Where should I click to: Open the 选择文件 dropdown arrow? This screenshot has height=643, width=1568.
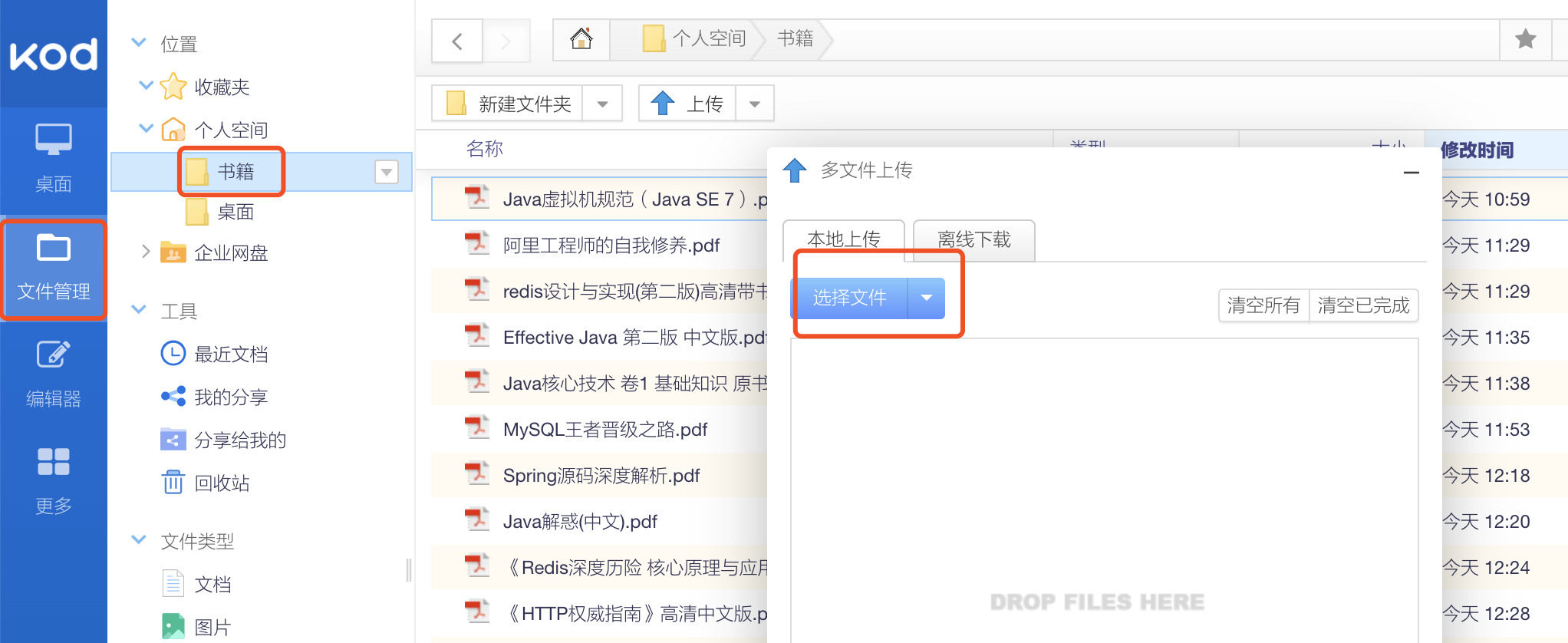927,298
